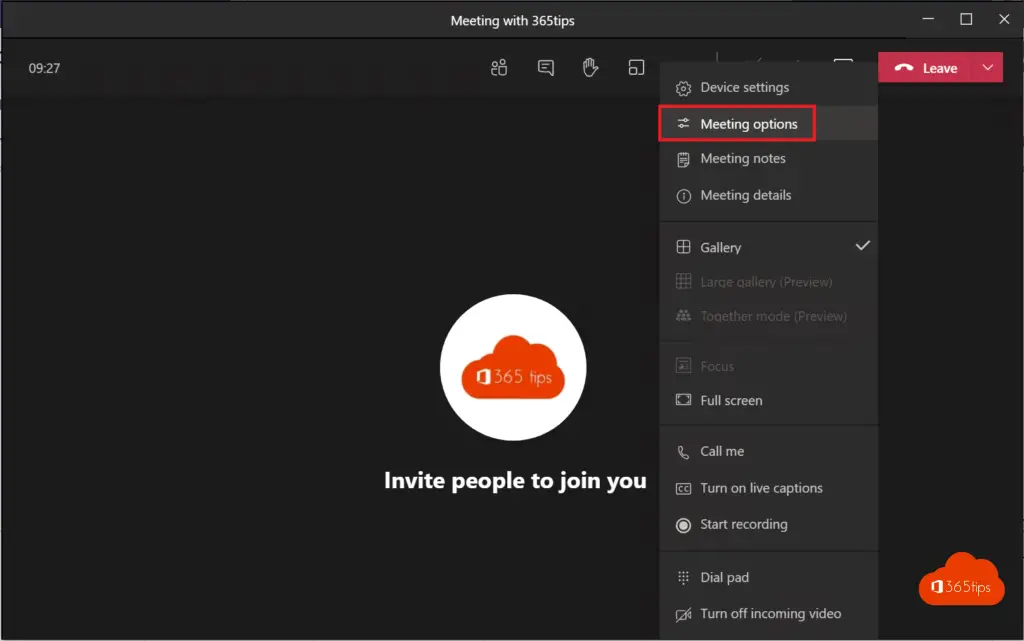Open the Dial pad

pyautogui.click(x=769, y=578)
